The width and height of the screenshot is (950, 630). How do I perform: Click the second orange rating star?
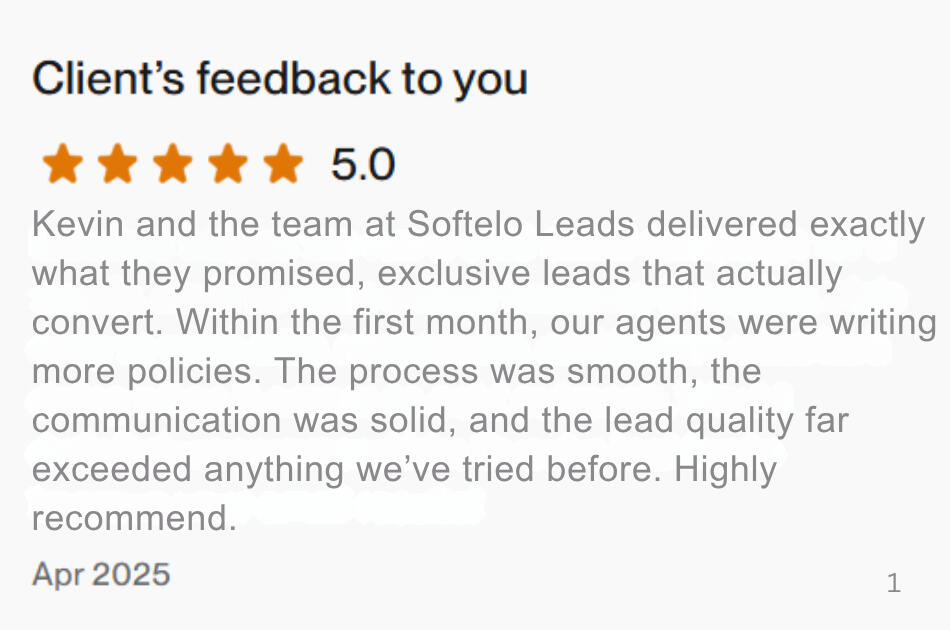(118, 164)
